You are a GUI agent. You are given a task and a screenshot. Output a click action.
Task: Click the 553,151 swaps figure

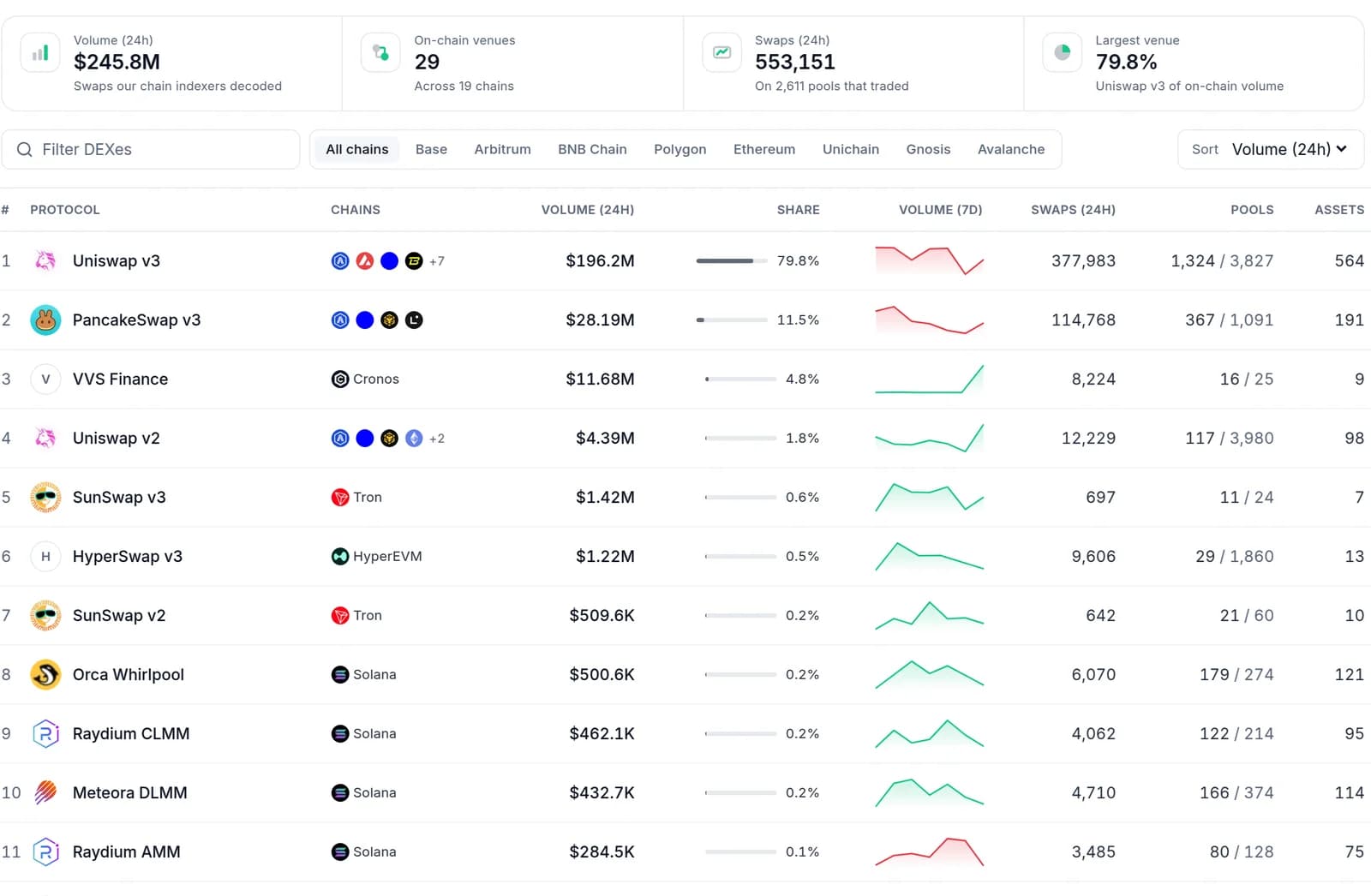click(794, 62)
